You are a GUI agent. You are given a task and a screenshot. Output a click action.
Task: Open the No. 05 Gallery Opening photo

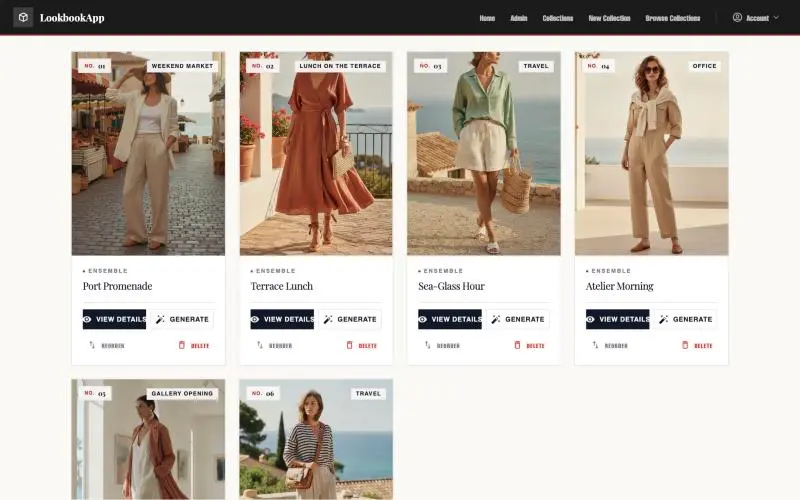(148, 439)
